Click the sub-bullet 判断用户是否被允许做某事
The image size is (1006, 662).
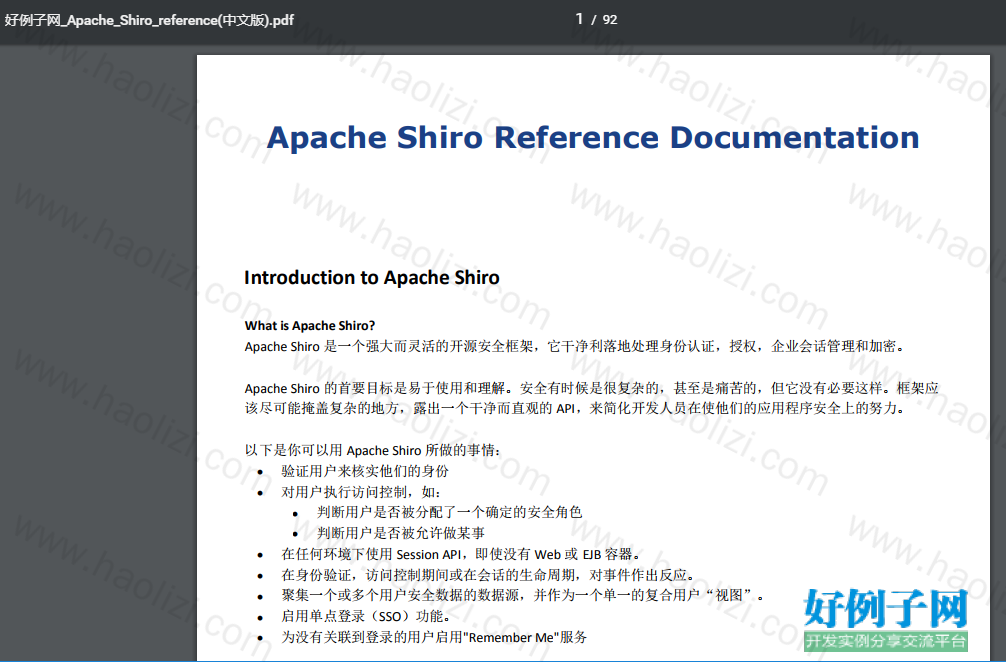coord(400,533)
